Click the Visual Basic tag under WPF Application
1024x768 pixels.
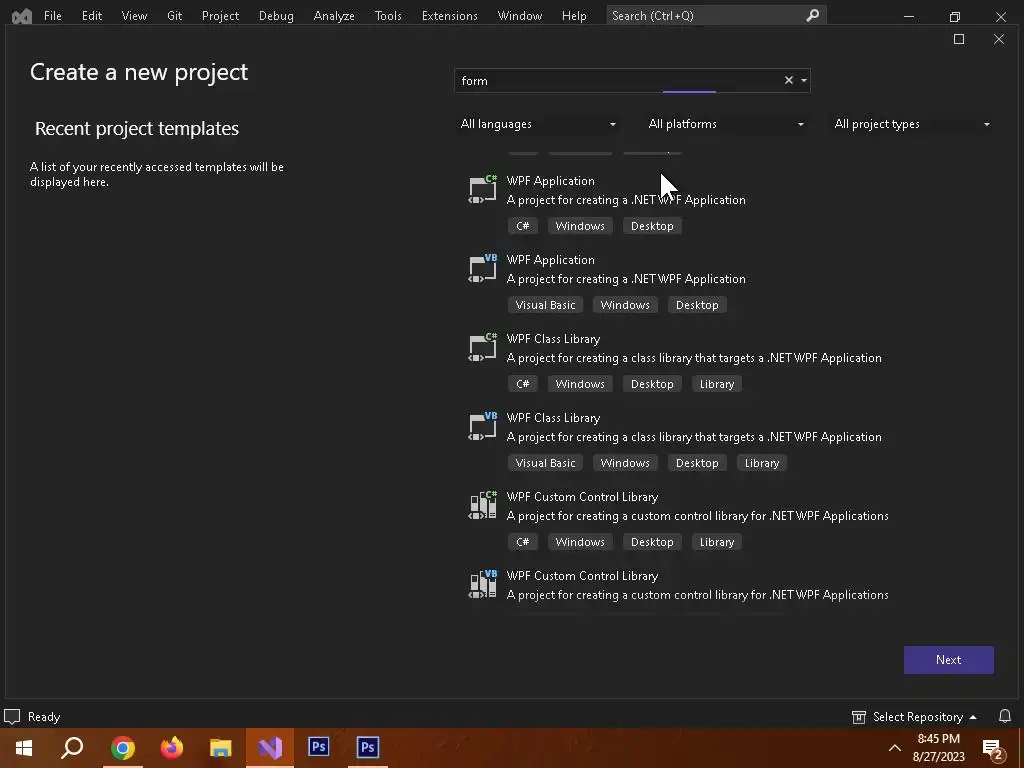pyautogui.click(x=545, y=305)
